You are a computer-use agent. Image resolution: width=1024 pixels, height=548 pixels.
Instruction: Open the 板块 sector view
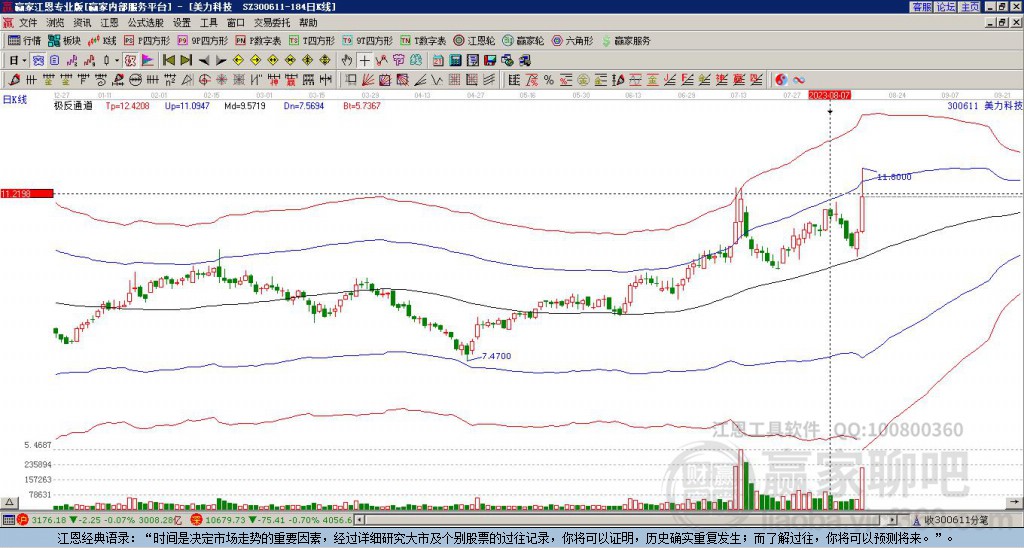point(64,40)
